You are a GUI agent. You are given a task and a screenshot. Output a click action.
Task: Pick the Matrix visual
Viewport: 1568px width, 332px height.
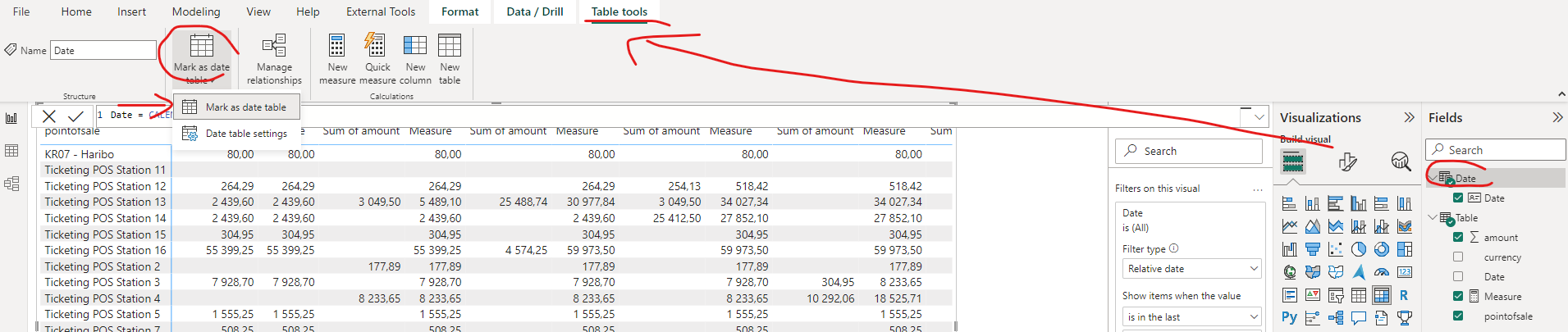coord(1382,295)
